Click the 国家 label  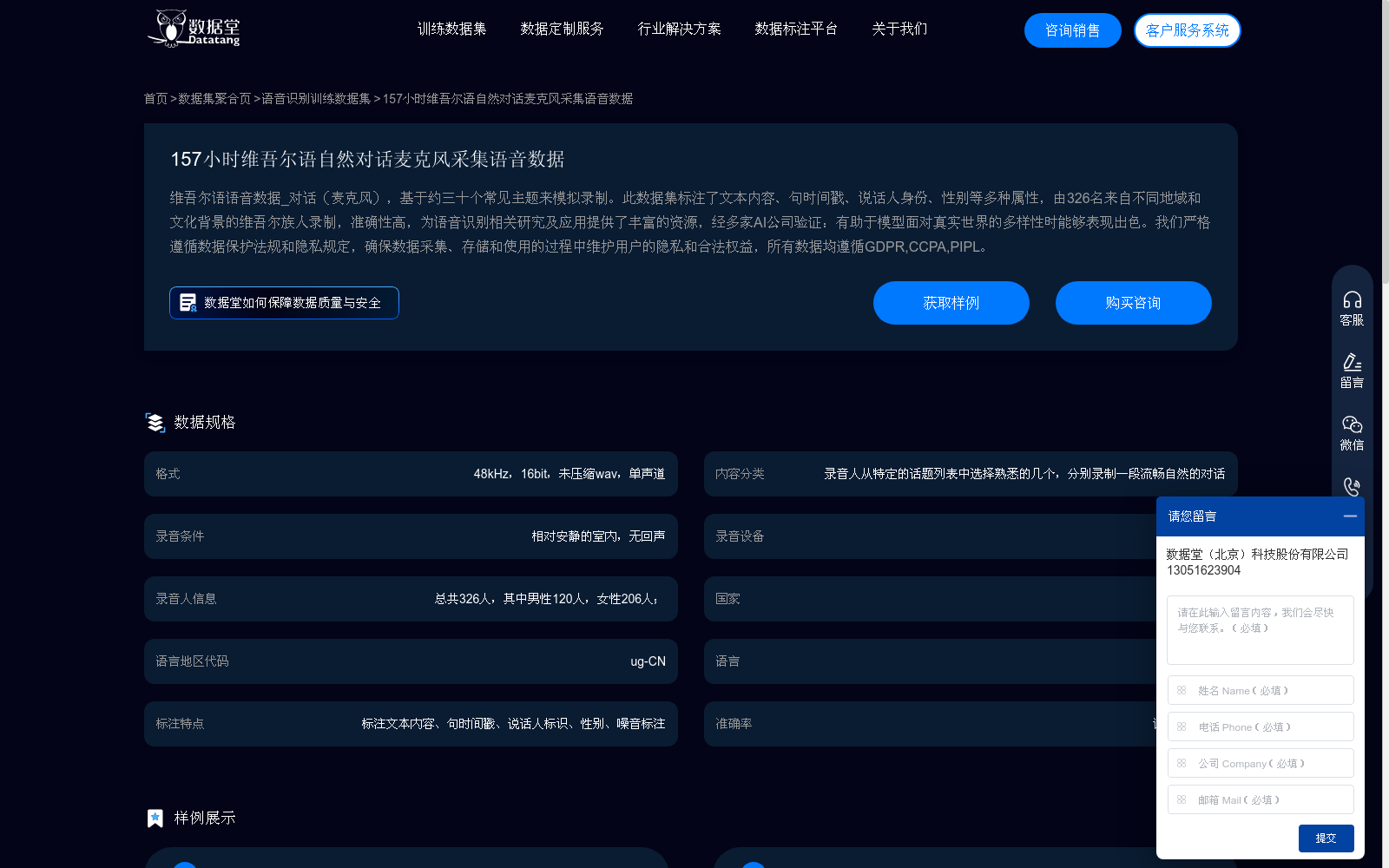(x=727, y=599)
